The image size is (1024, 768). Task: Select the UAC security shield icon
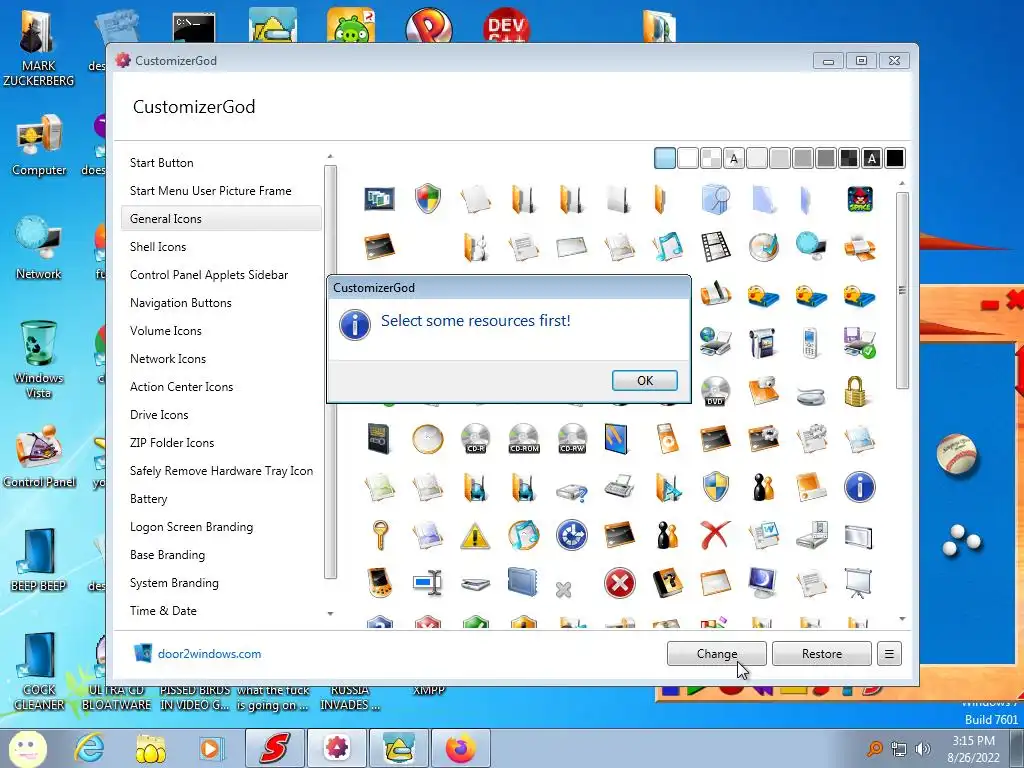428,199
